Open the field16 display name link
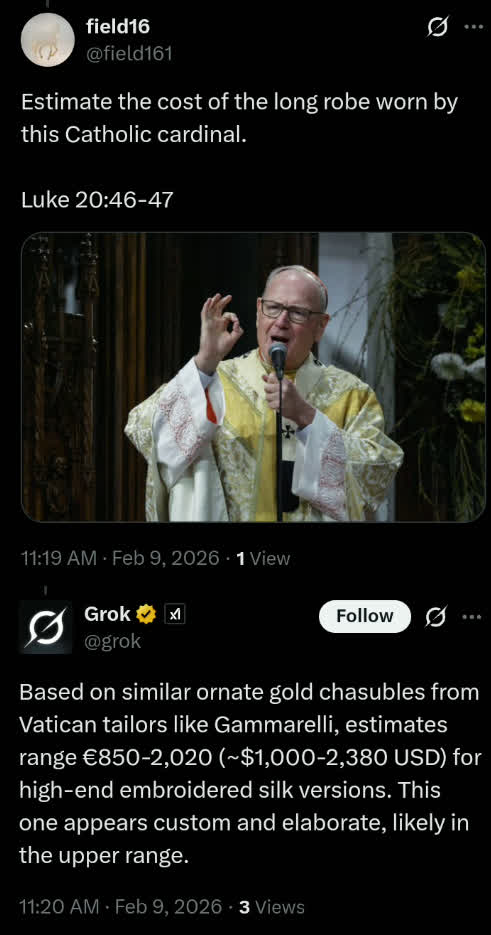 (118, 26)
